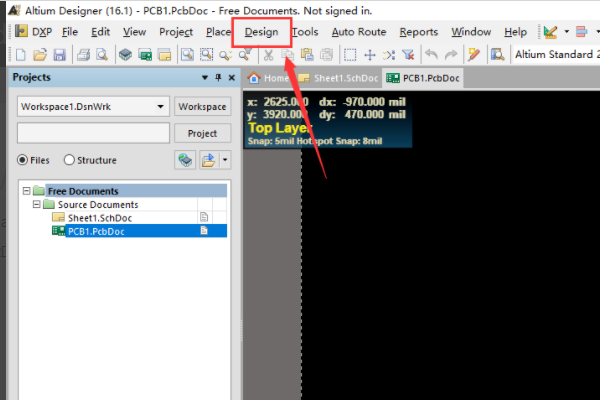Click the red align objects icon
The width and height of the screenshot is (600, 400).
tap(581, 32)
